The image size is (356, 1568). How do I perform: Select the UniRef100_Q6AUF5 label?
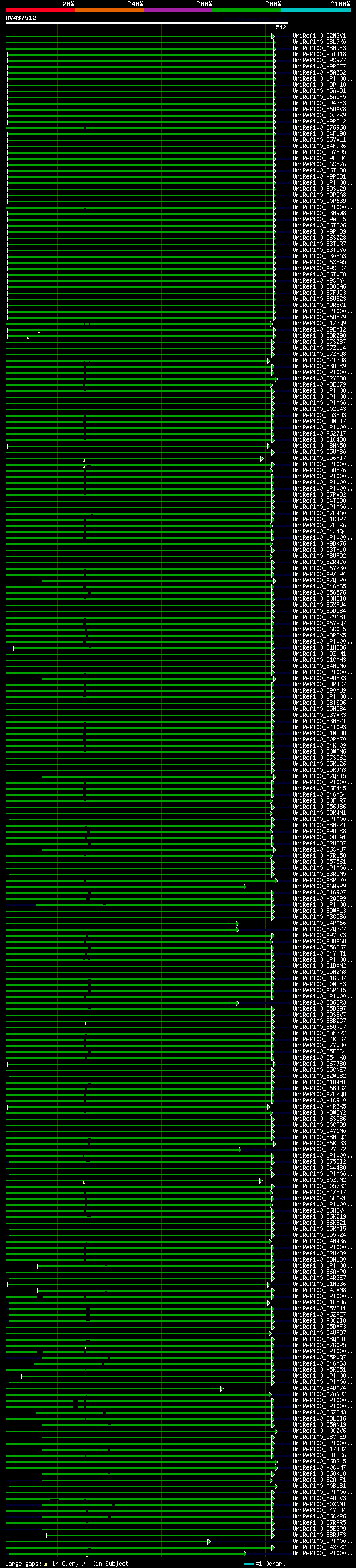tap(319, 97)
